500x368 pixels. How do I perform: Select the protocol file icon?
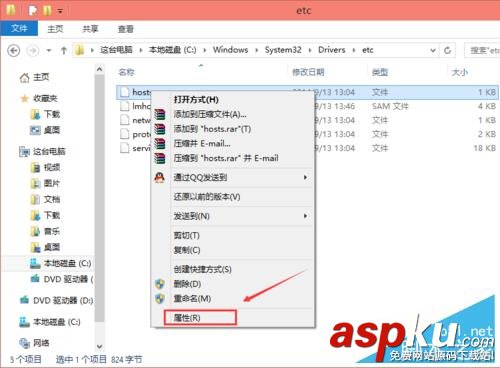tap(125, 134)
